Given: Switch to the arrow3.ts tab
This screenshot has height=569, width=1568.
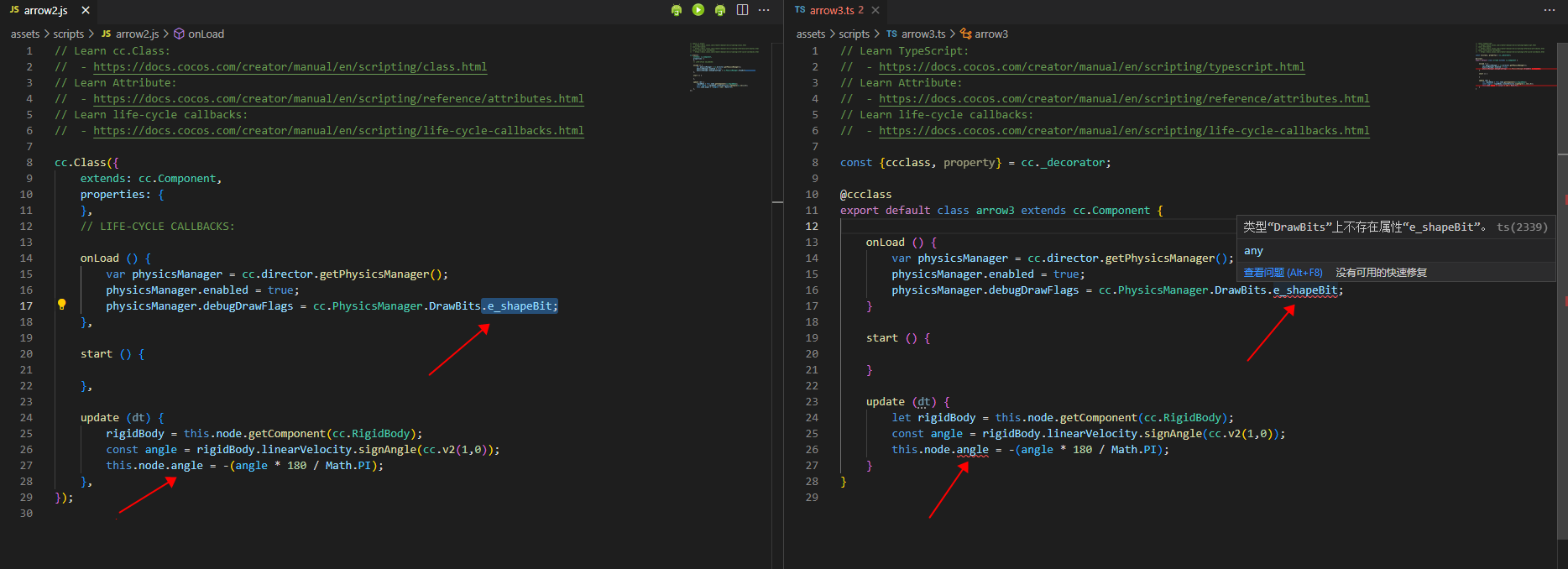Looking at the screenshot, I should (x=830, y=10).
